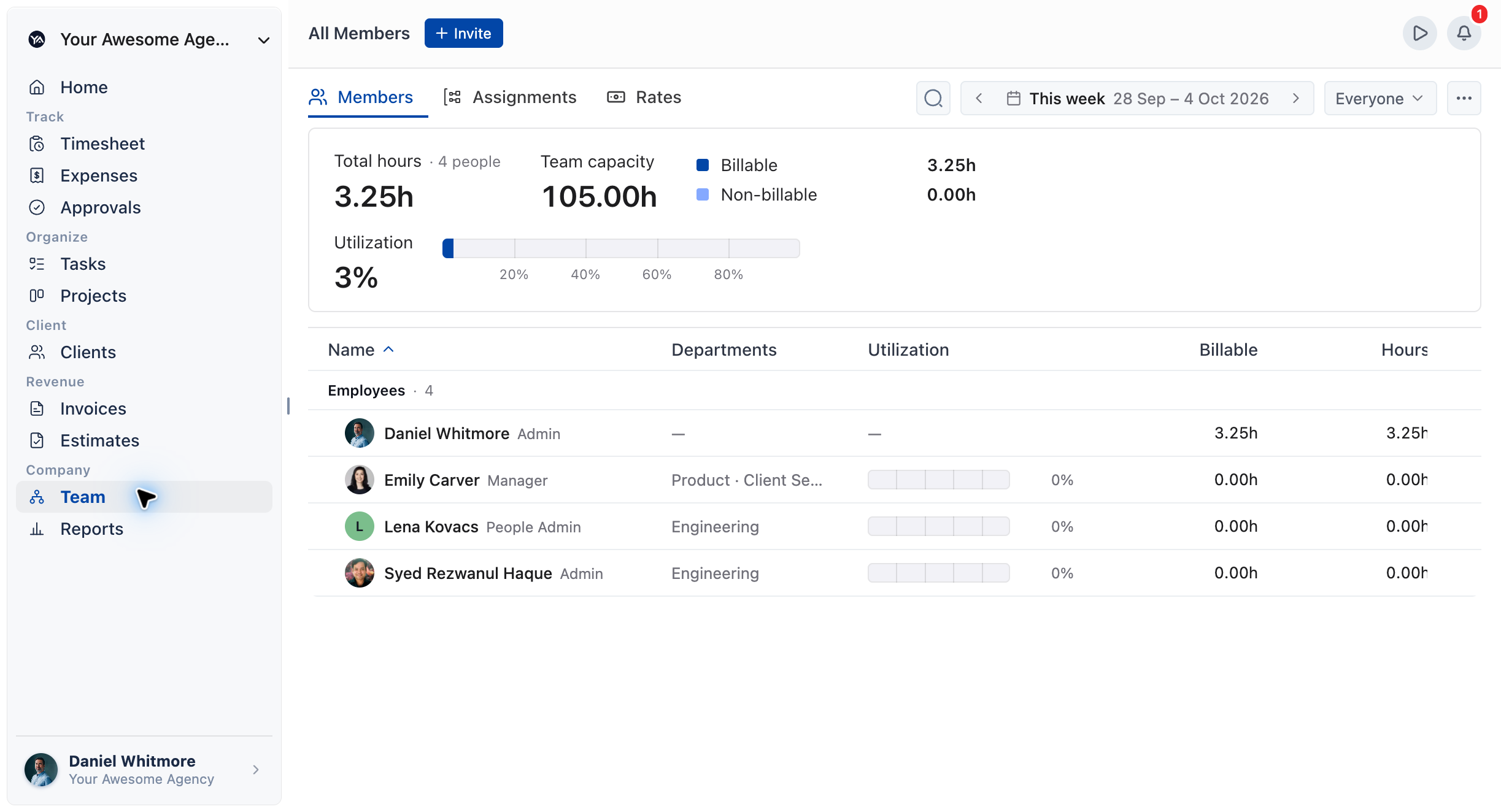Open Invoices section

pyautogui.click(x=144, y=408)
